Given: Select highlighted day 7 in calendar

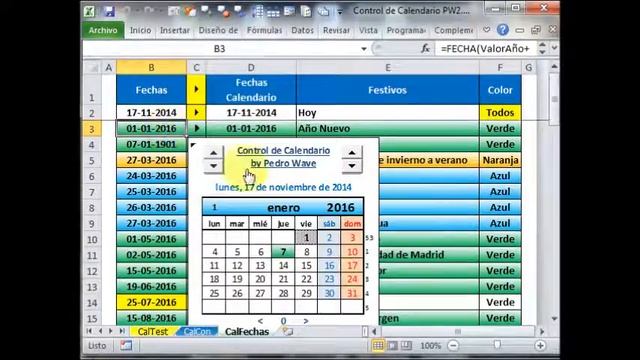Looking at the screenshot, I should [283, 252].
